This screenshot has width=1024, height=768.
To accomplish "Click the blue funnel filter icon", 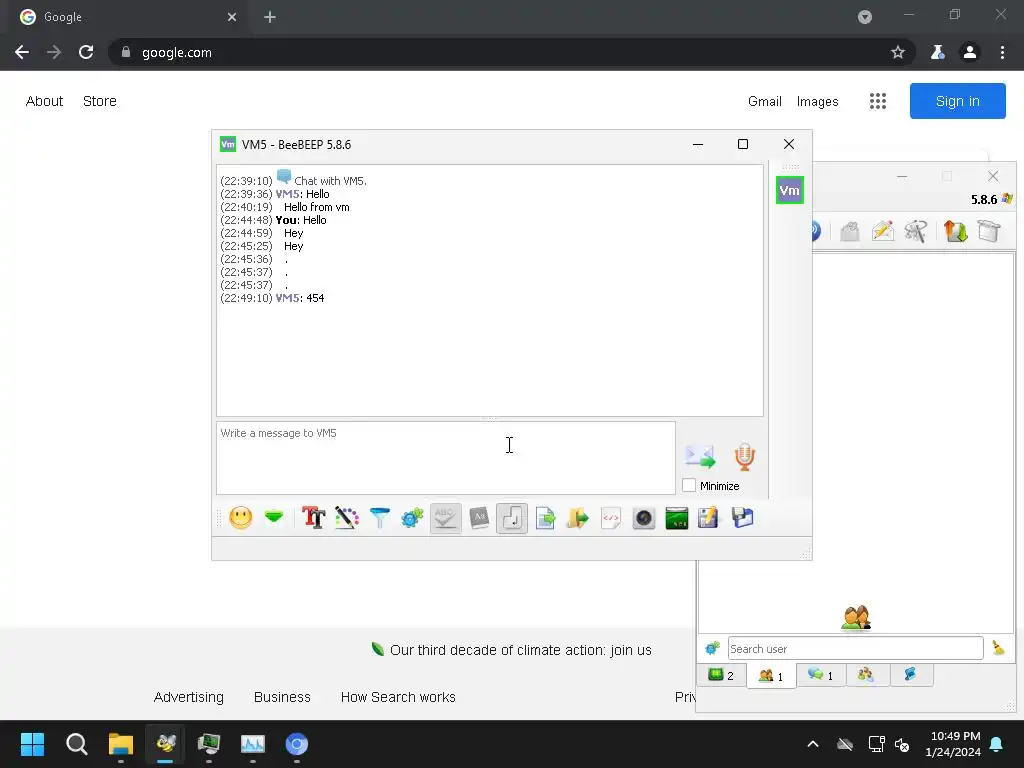I will point(379,518).
